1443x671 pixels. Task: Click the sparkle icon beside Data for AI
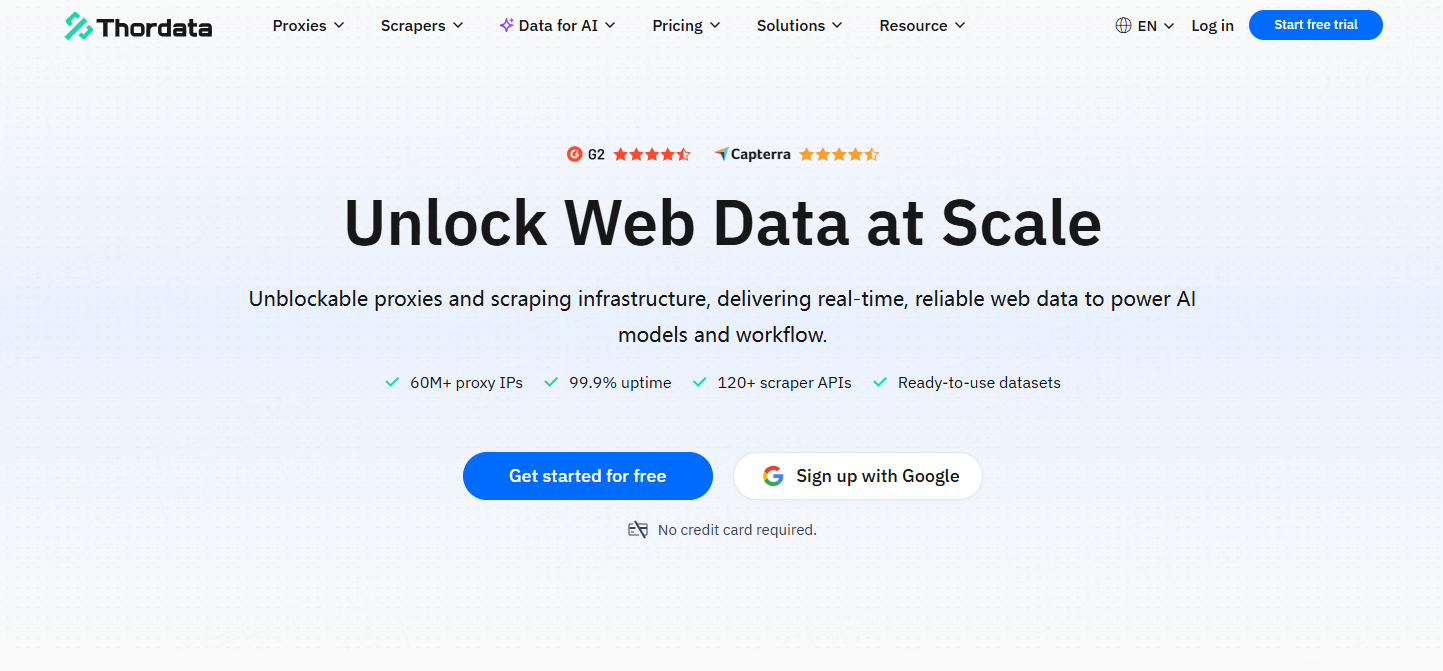click(506, 25)
